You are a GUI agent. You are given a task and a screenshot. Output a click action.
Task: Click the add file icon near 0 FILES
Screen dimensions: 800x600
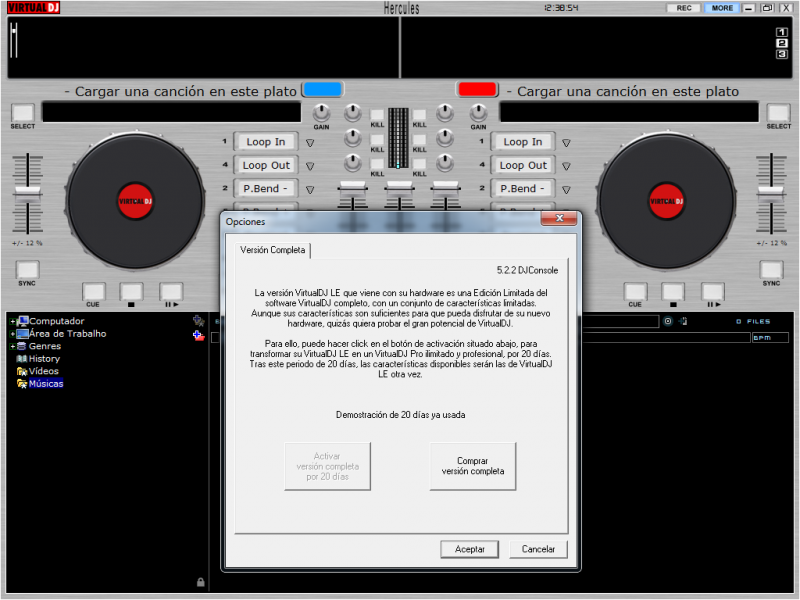(683, 321)
